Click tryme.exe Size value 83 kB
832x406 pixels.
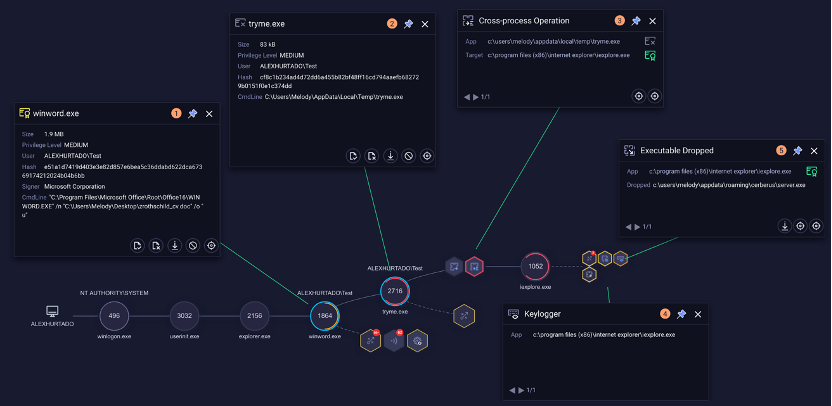[x=267, y=45]
